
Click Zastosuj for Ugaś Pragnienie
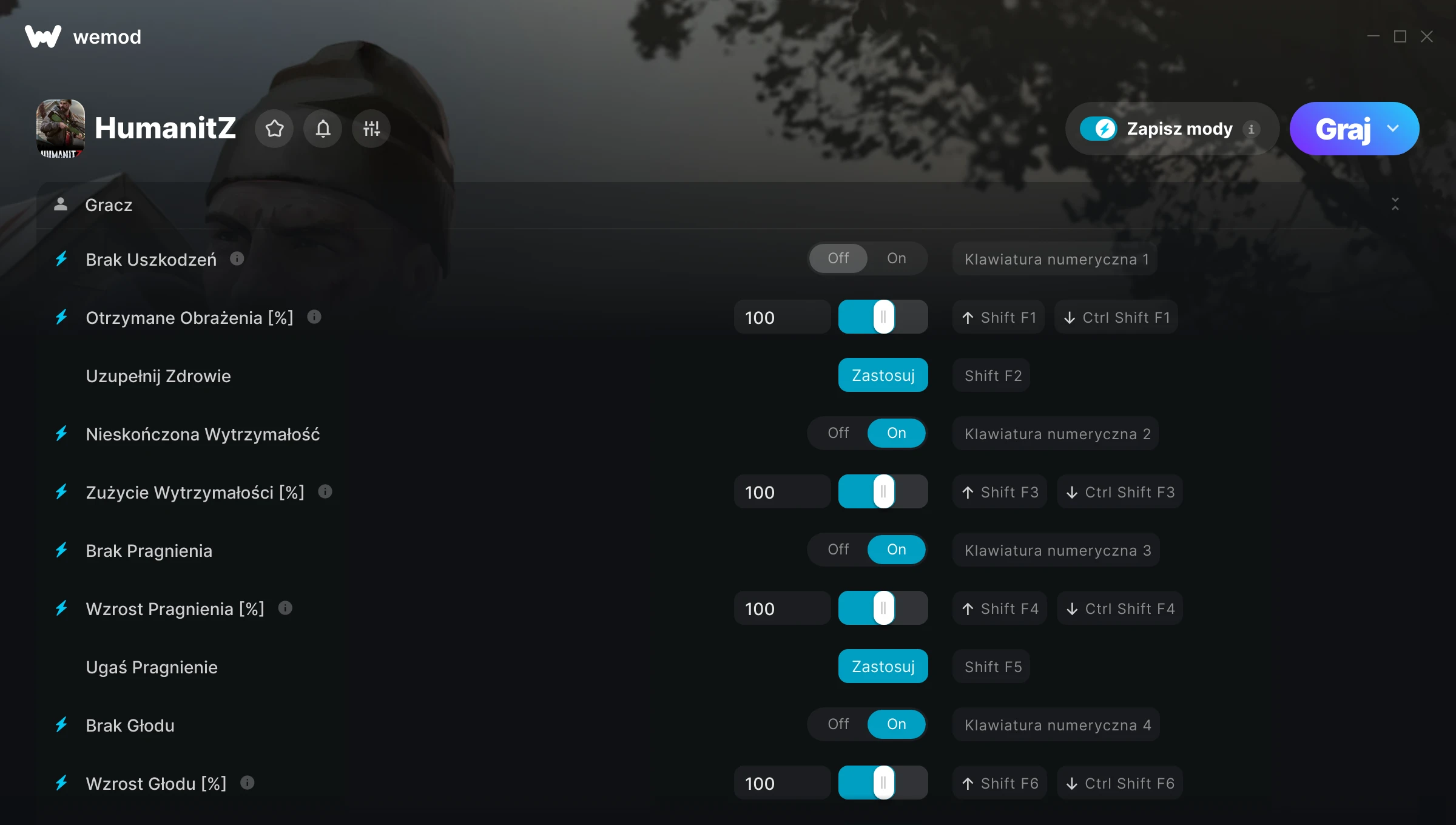(x=883, y=666)
